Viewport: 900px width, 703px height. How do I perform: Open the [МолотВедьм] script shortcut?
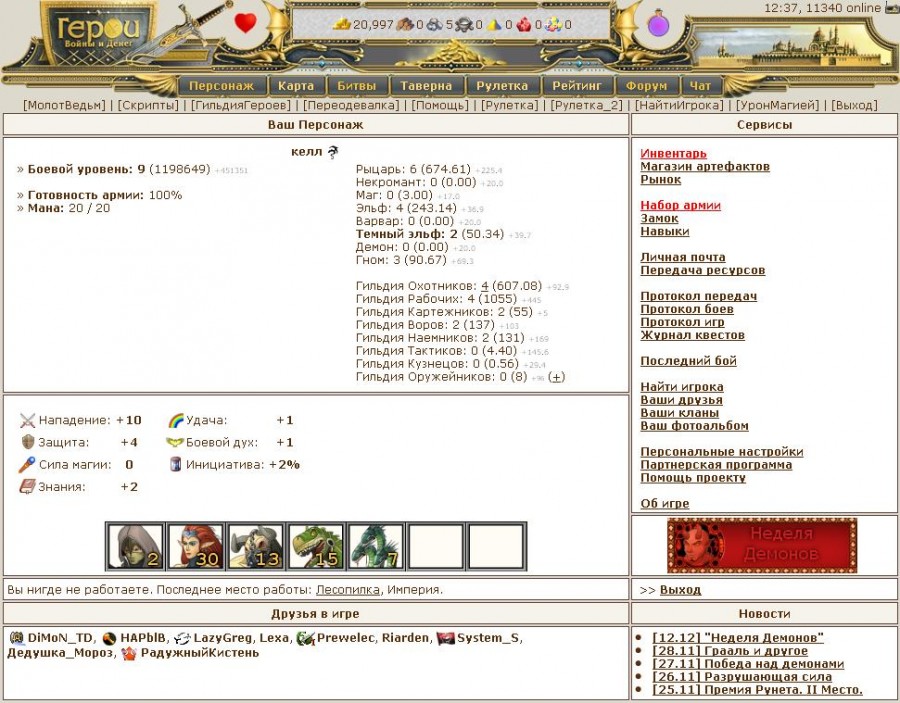tap(66, 105)
